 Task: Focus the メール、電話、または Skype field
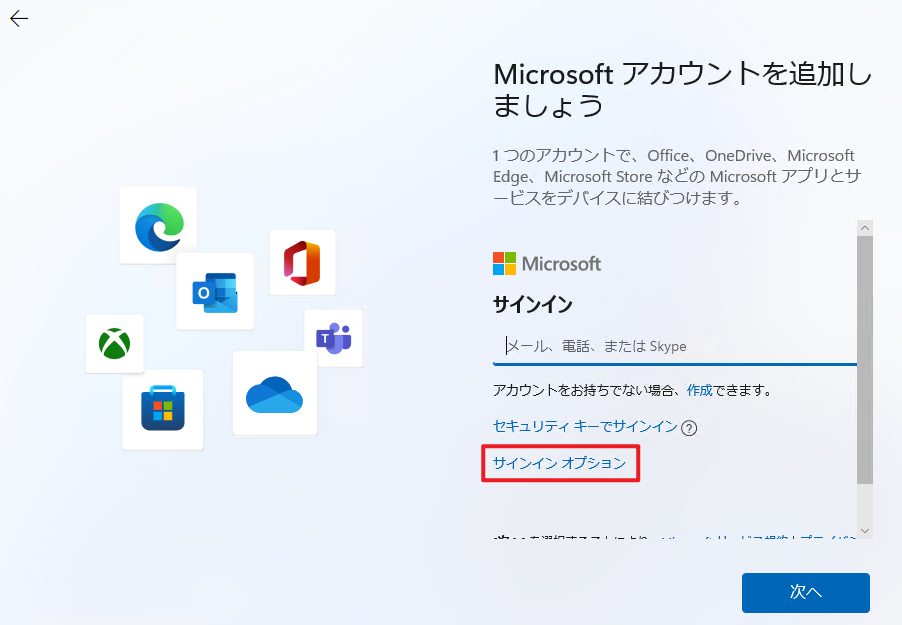tap(674, 346)
